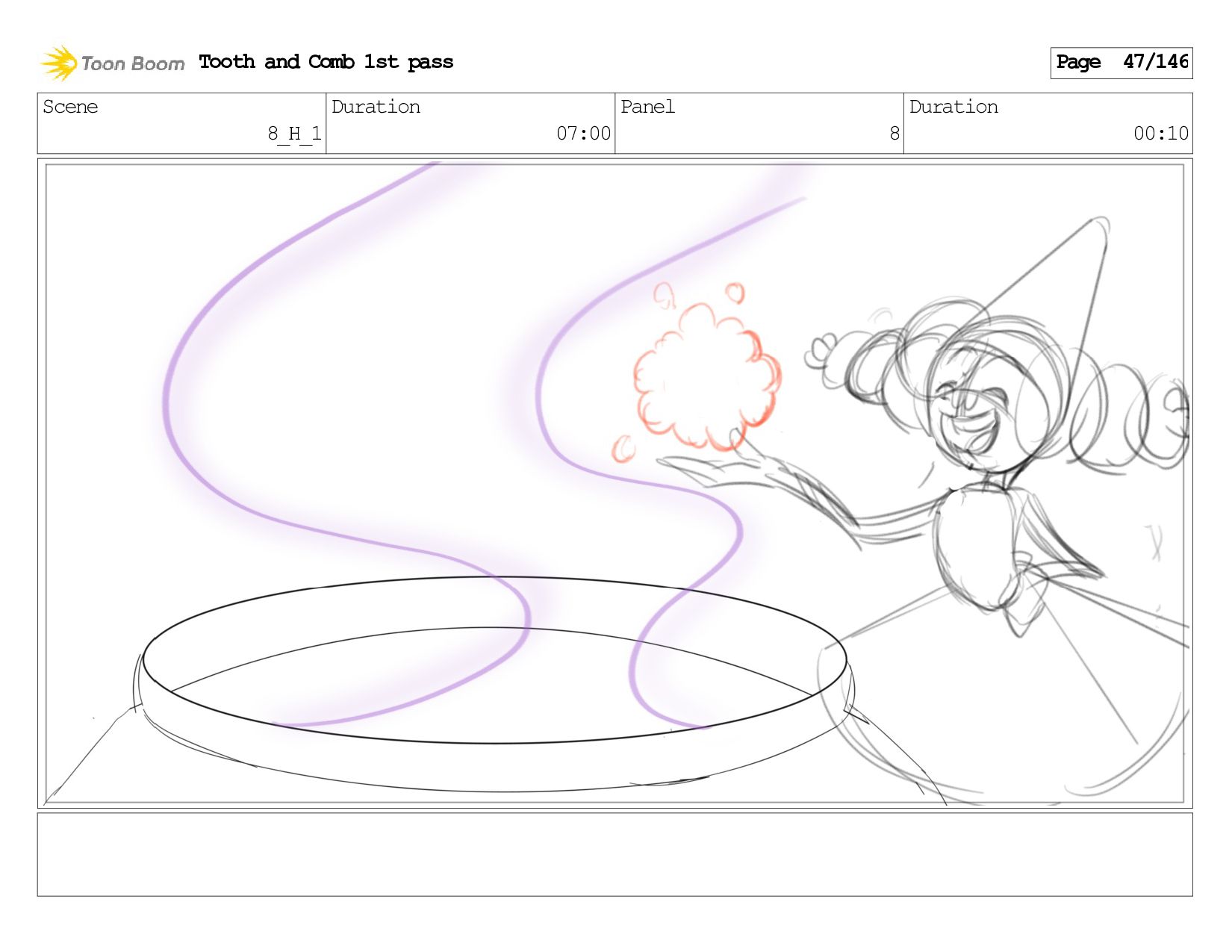Select the panel number "8"

point(895,134)
